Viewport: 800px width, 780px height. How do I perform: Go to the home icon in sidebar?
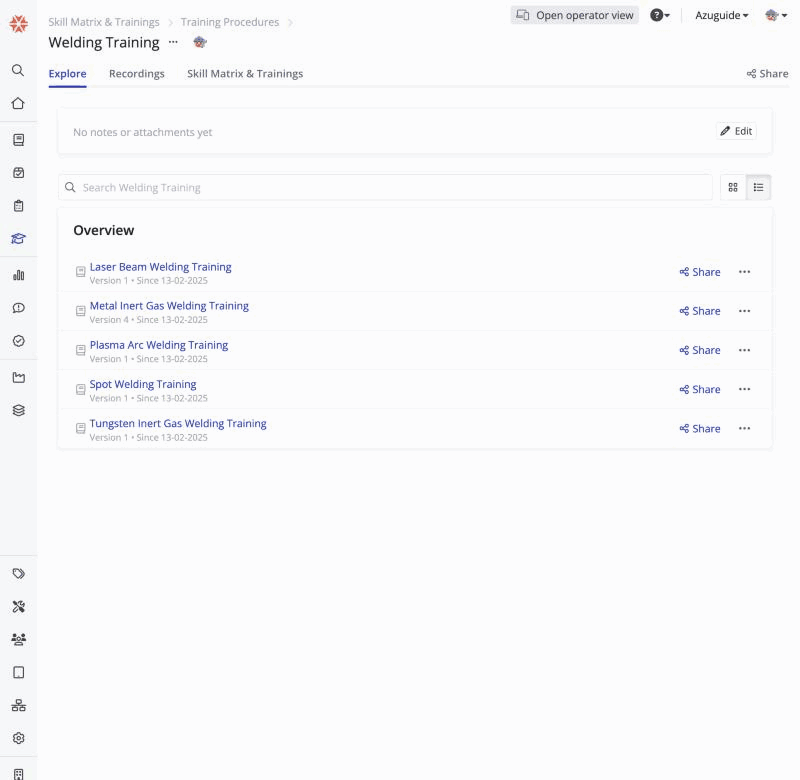click(18, 103)
